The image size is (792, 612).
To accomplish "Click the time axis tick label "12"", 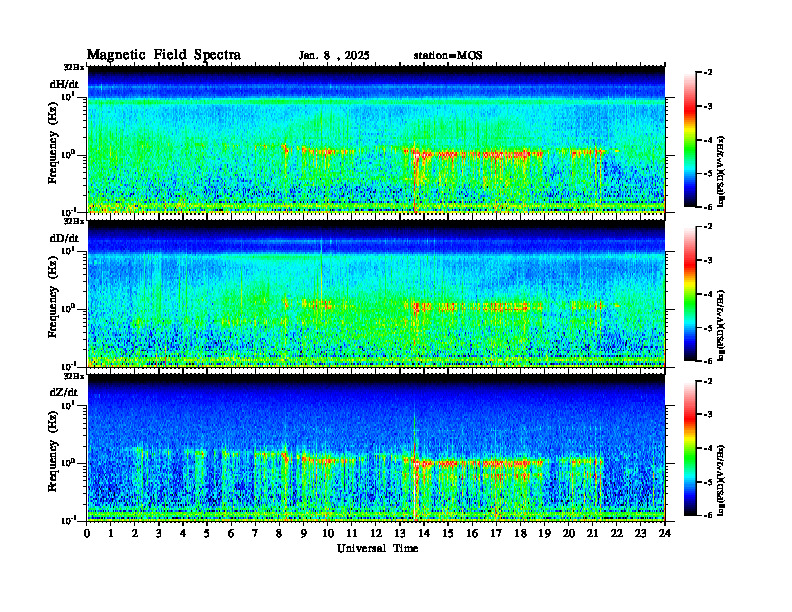I will [x=376, y=534].
